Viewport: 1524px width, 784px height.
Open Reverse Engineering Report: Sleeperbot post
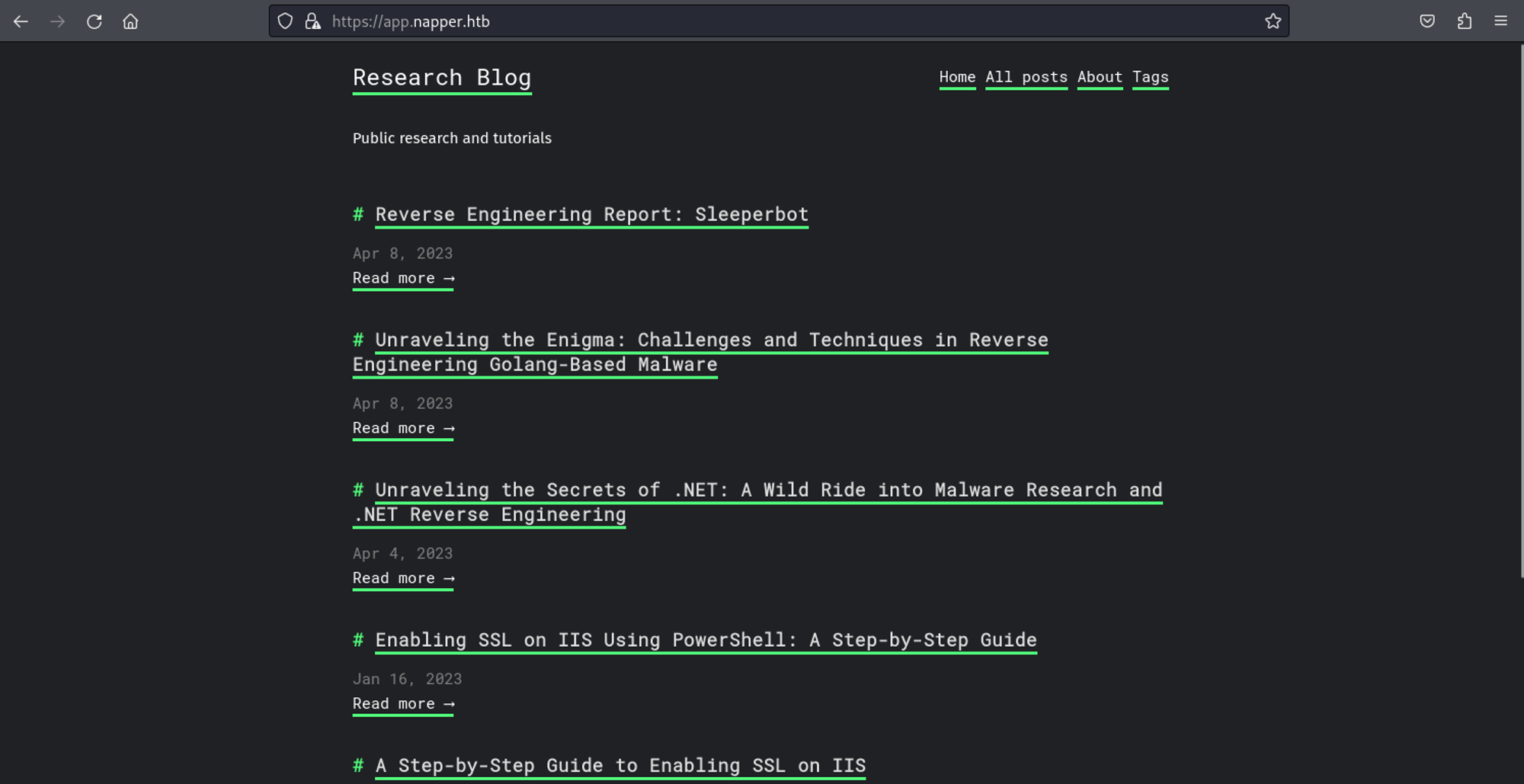click(591, 214)
